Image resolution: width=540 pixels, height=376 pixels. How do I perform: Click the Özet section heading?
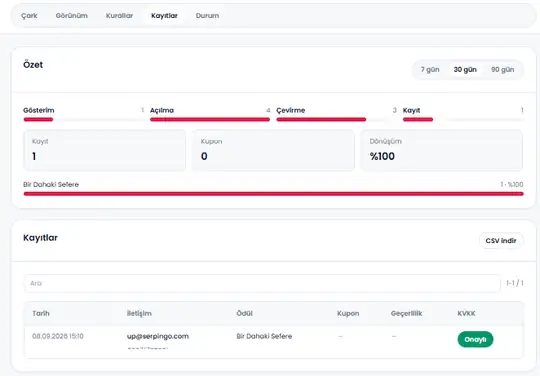point(33,65)
